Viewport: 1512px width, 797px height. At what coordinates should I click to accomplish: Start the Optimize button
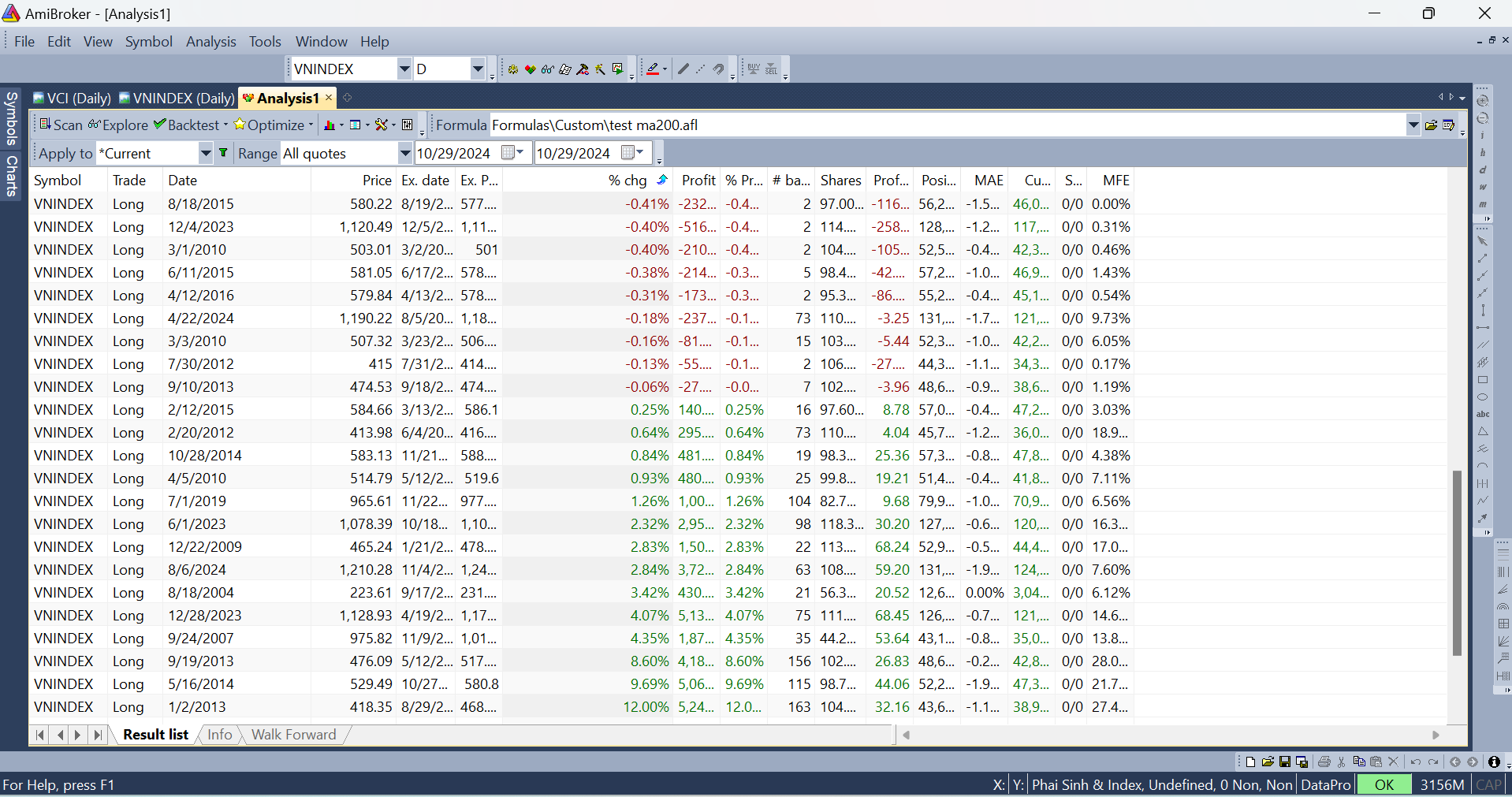pyautogui.click(x=269, y=125)
